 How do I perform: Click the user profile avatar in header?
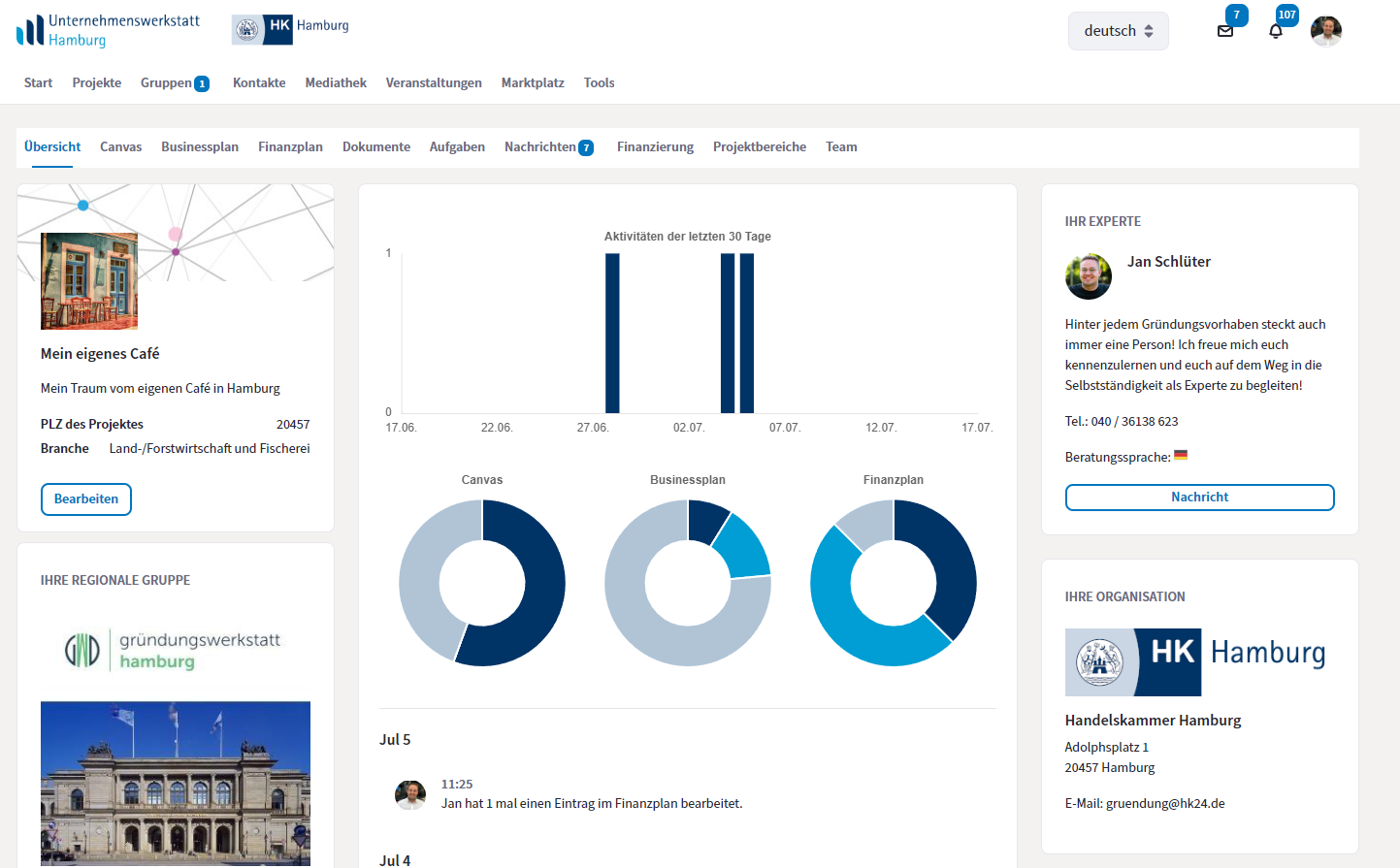[x=1325, y=31]
